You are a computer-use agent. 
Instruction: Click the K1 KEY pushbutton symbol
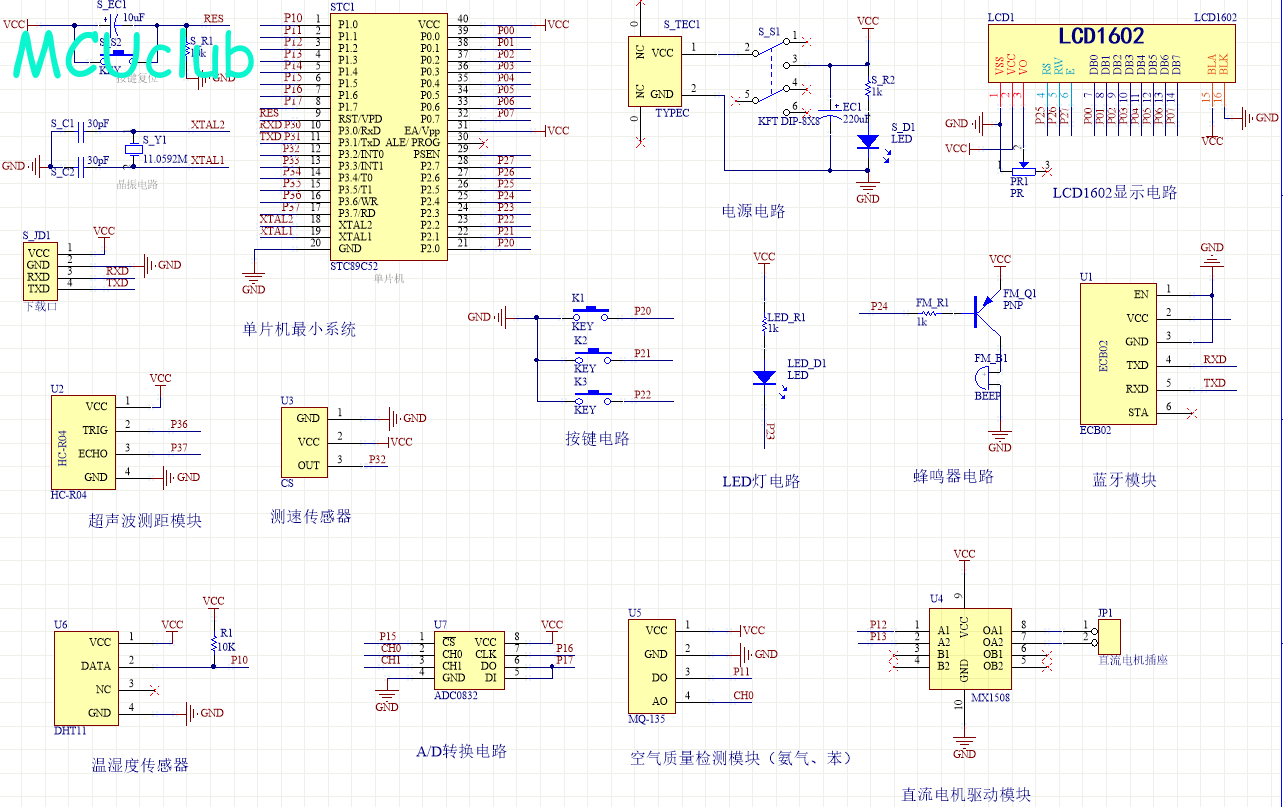pos(591,312)
